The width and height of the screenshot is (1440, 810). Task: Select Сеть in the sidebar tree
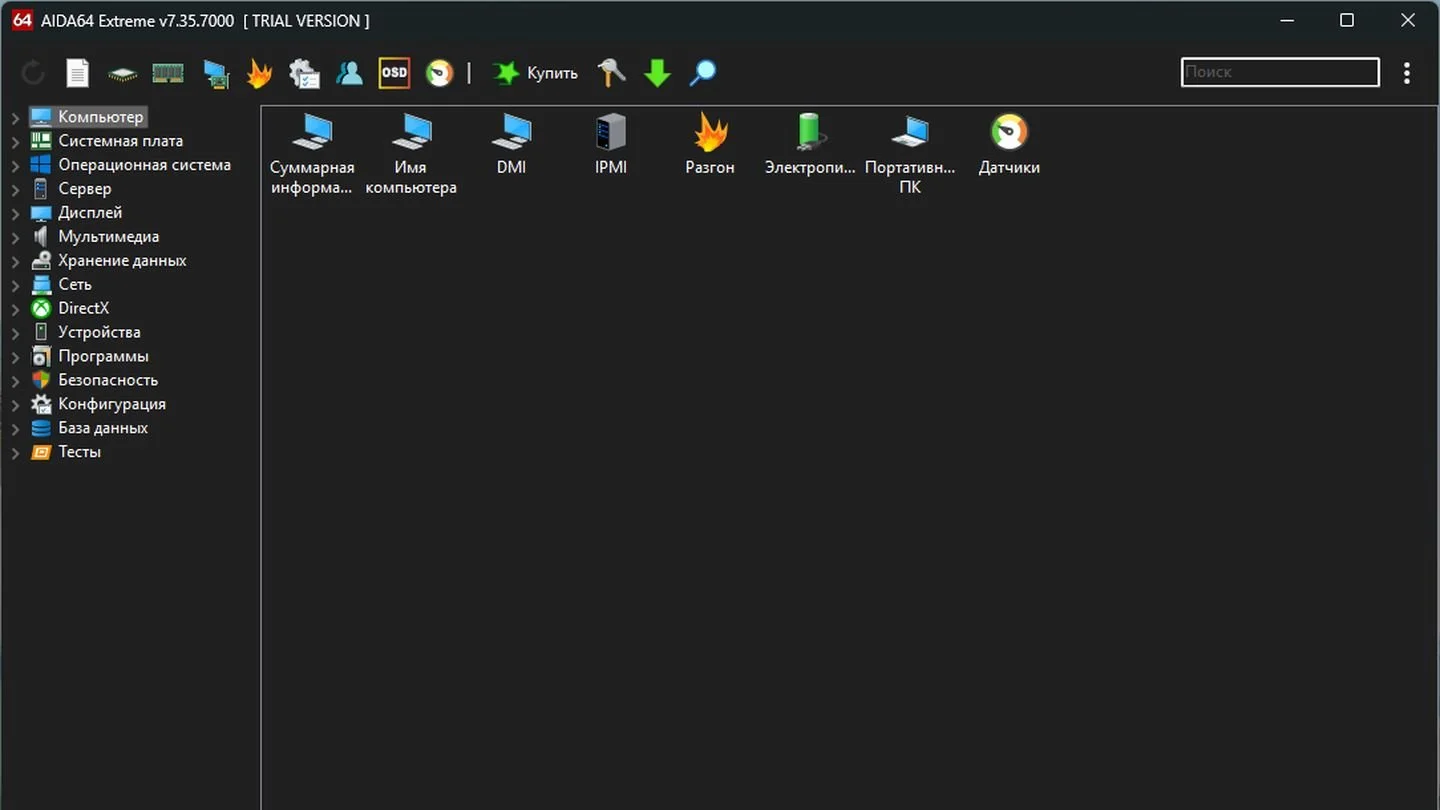(62, 285)
